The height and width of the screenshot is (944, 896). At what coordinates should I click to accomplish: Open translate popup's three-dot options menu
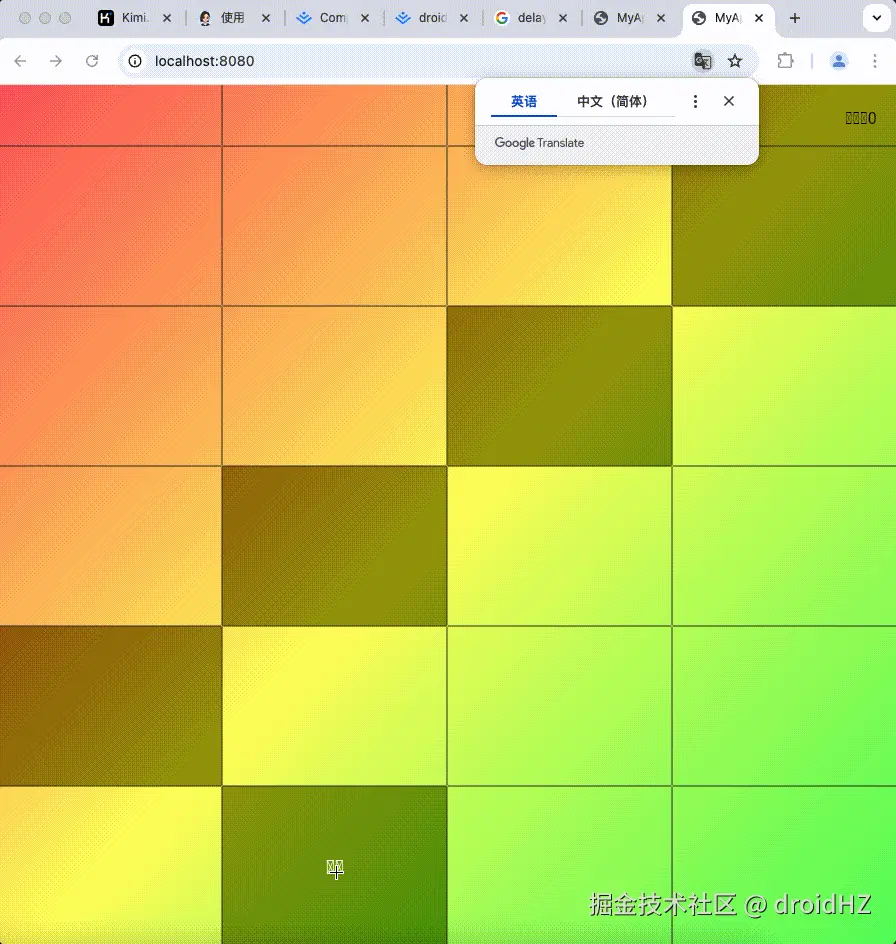695,101
